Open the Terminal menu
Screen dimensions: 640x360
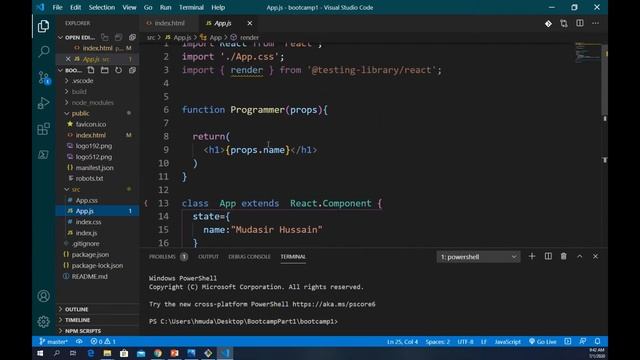click(191, 7)
